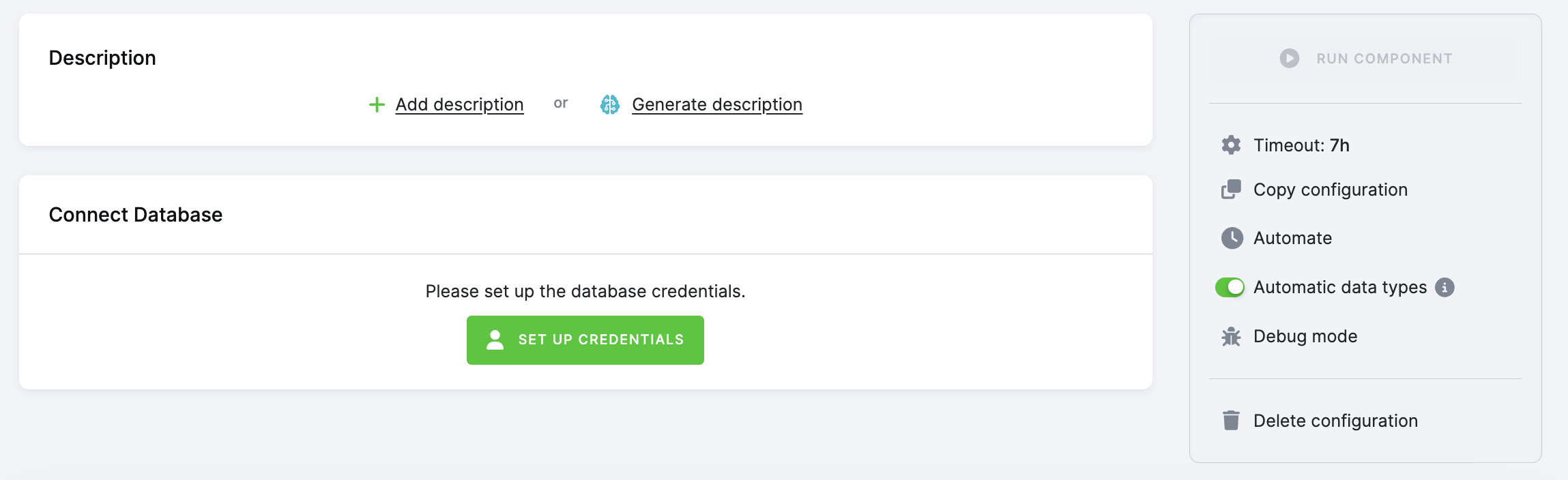
Task: Click the Copy configuration icon
Action: [x=1231, y=190]
